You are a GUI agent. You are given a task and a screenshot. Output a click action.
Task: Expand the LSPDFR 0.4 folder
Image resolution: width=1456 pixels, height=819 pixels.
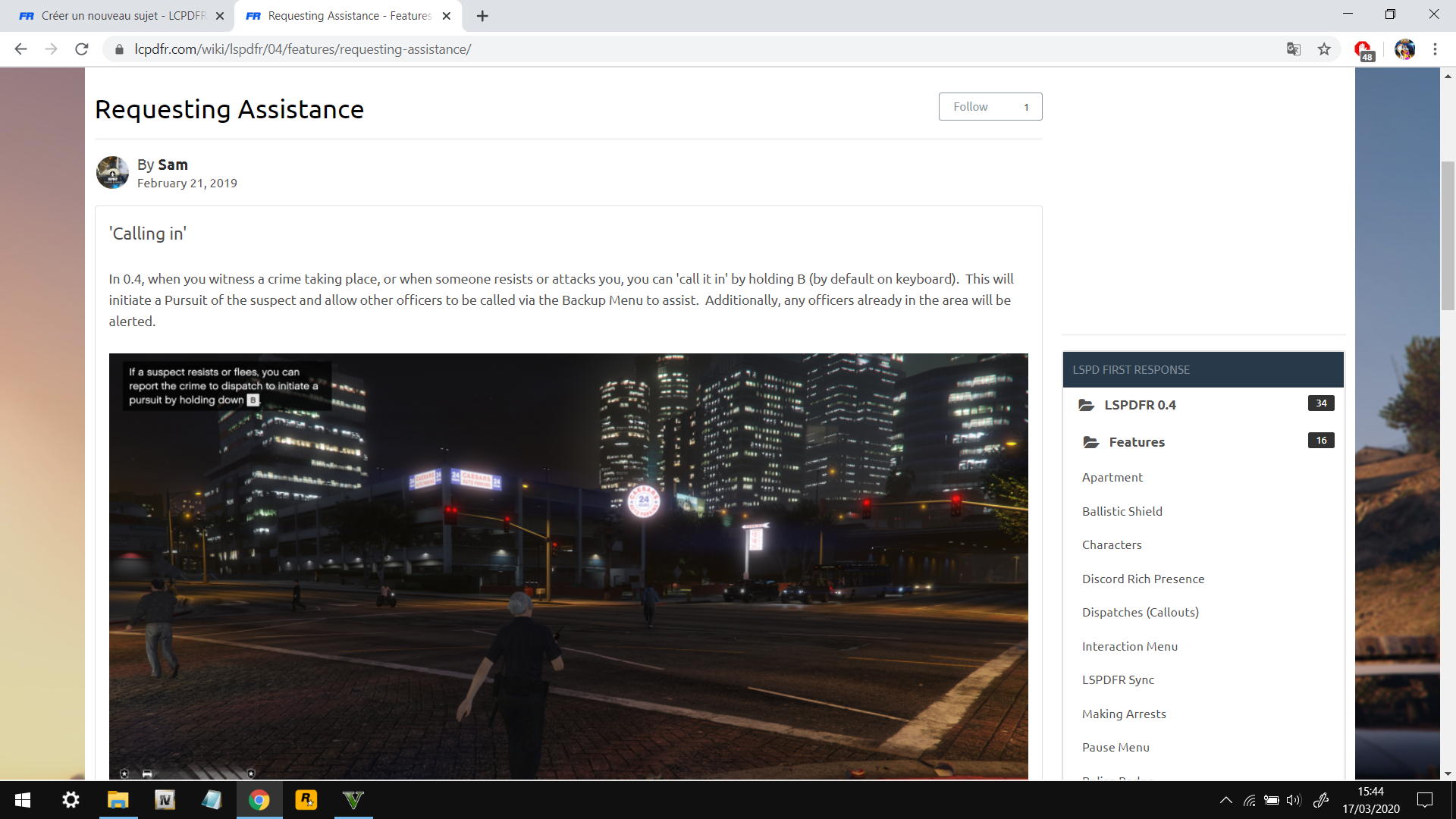pos(1139,405)
